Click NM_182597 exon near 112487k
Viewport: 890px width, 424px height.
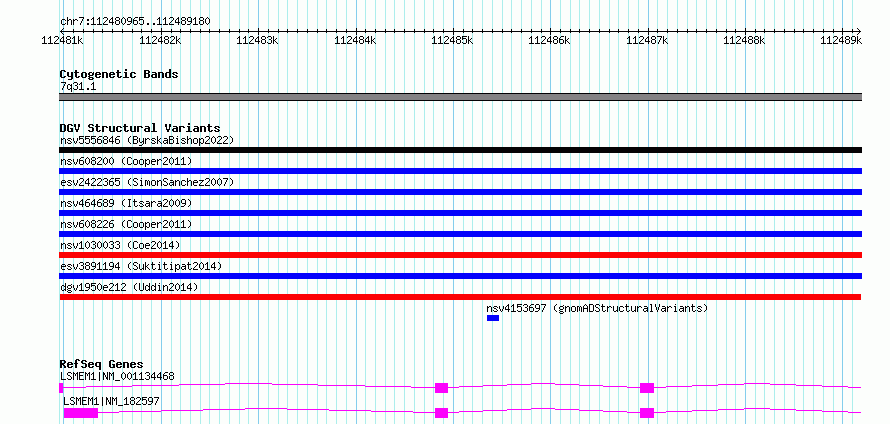click(647, 413)
